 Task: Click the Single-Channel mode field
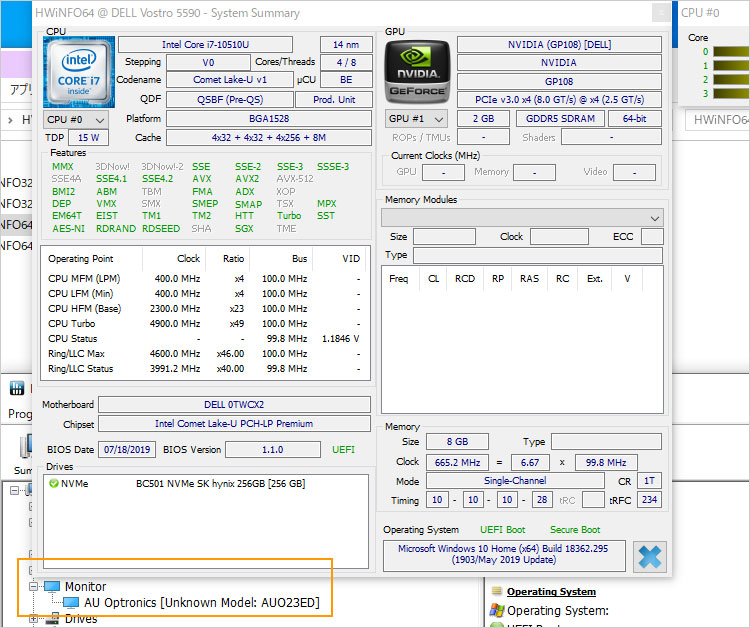point(515,481)
